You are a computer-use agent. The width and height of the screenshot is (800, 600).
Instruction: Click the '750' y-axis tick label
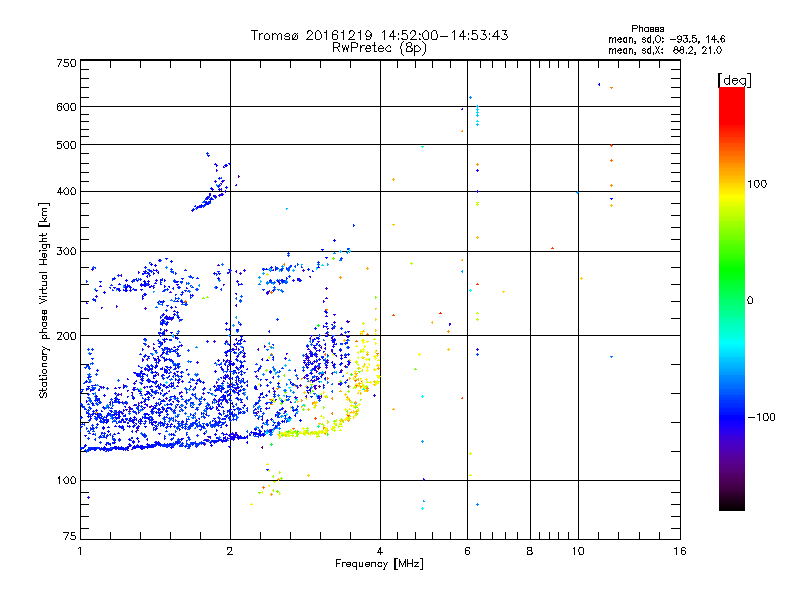tap(66, 63)
